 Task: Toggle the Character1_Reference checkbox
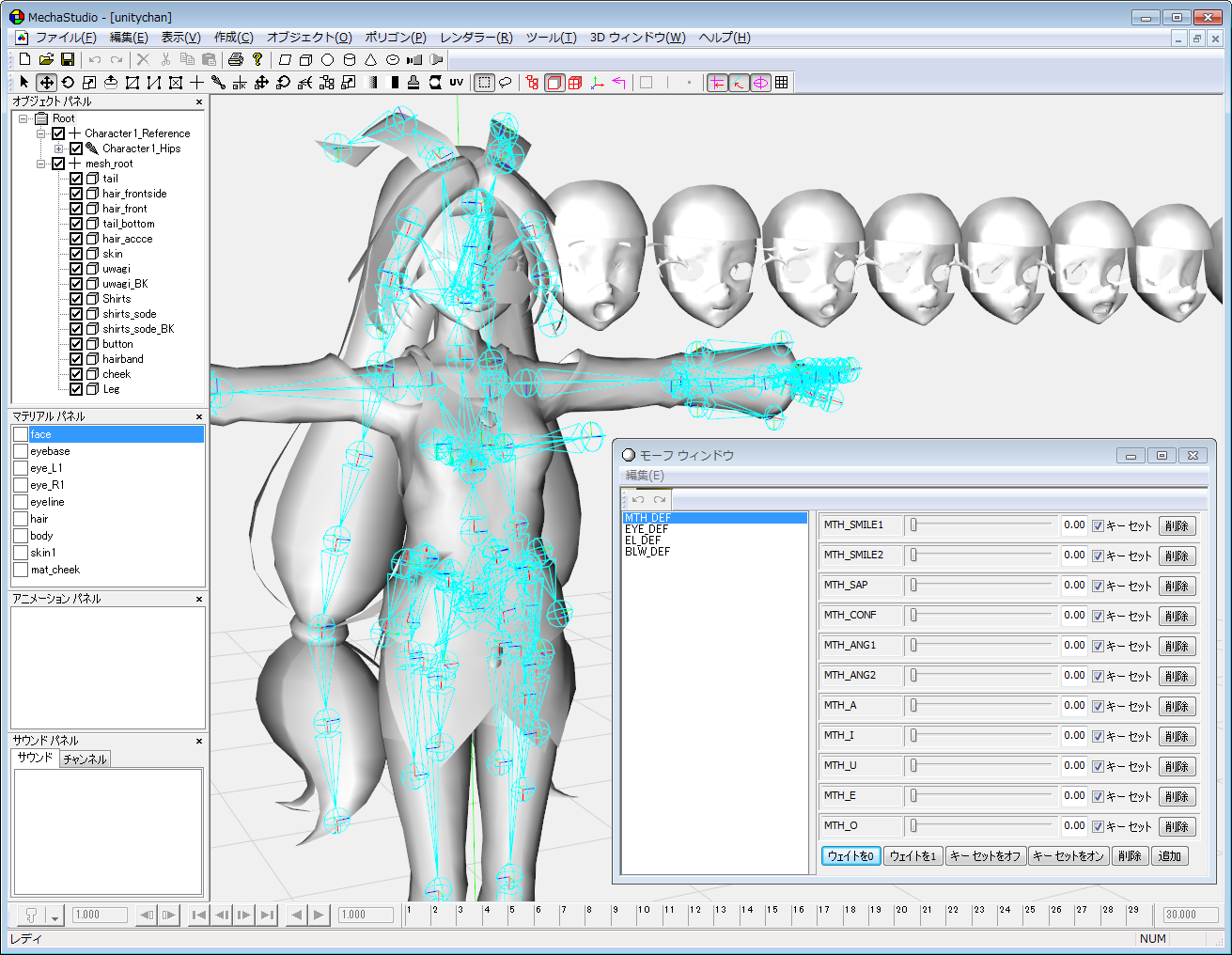(58, 133)
